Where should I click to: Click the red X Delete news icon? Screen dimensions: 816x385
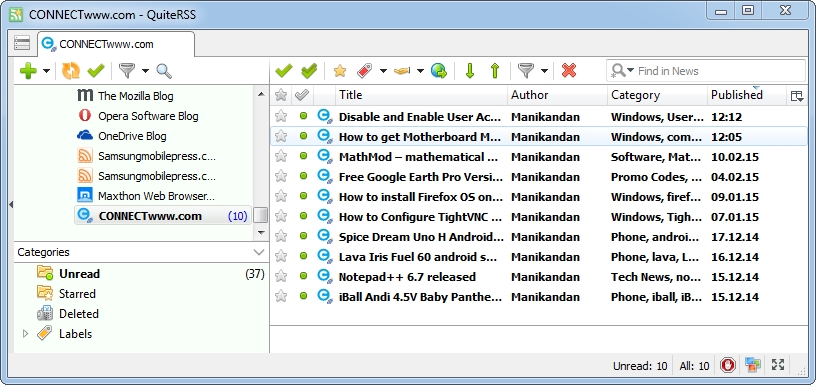[x=569, y=71]
